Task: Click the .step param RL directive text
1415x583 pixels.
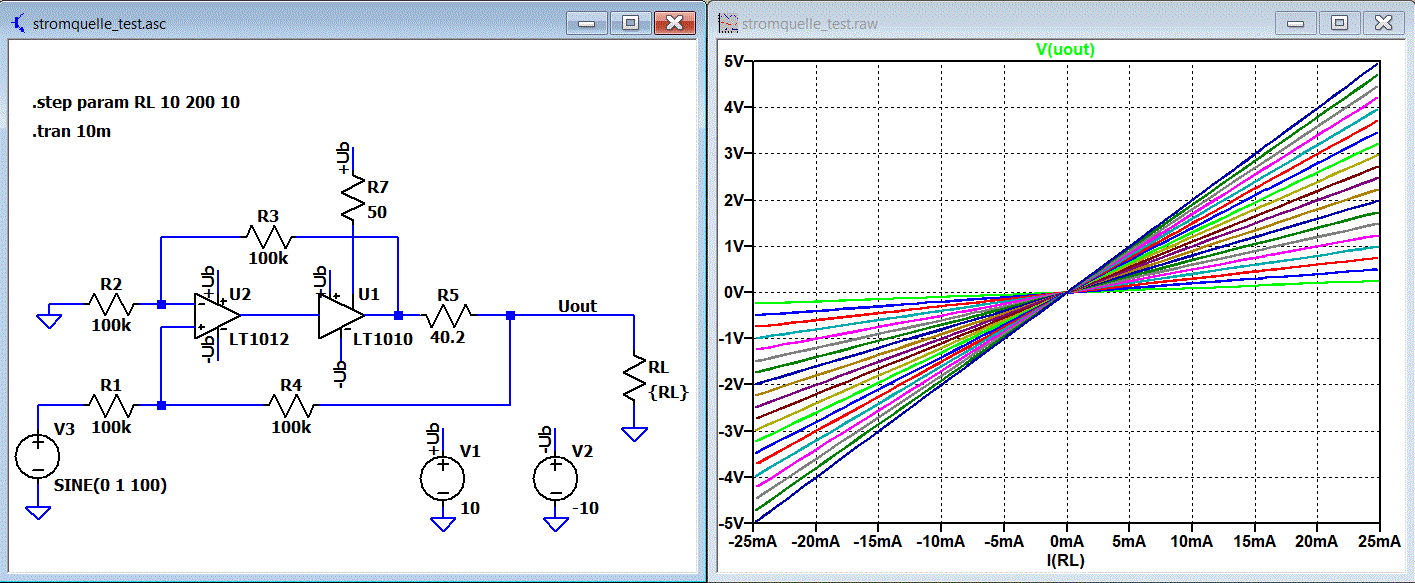Action: pos(136,103)
